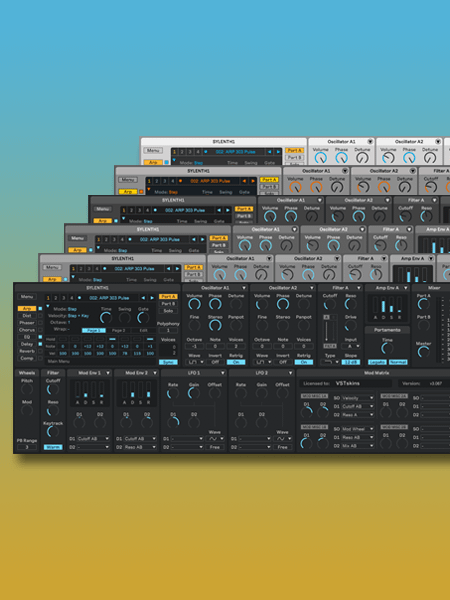The image size is (450, 600).
Task: Select the Phaser effect tab in front window
Action: 27,323
